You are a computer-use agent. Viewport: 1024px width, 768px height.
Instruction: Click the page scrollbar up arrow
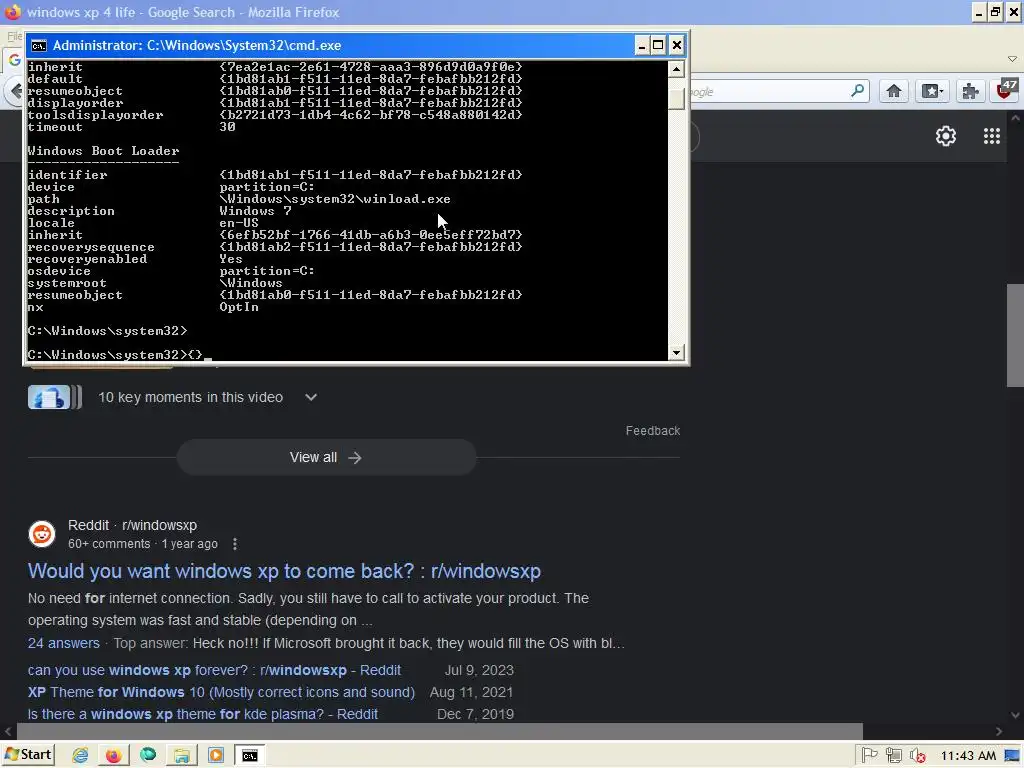(1015, 118)
